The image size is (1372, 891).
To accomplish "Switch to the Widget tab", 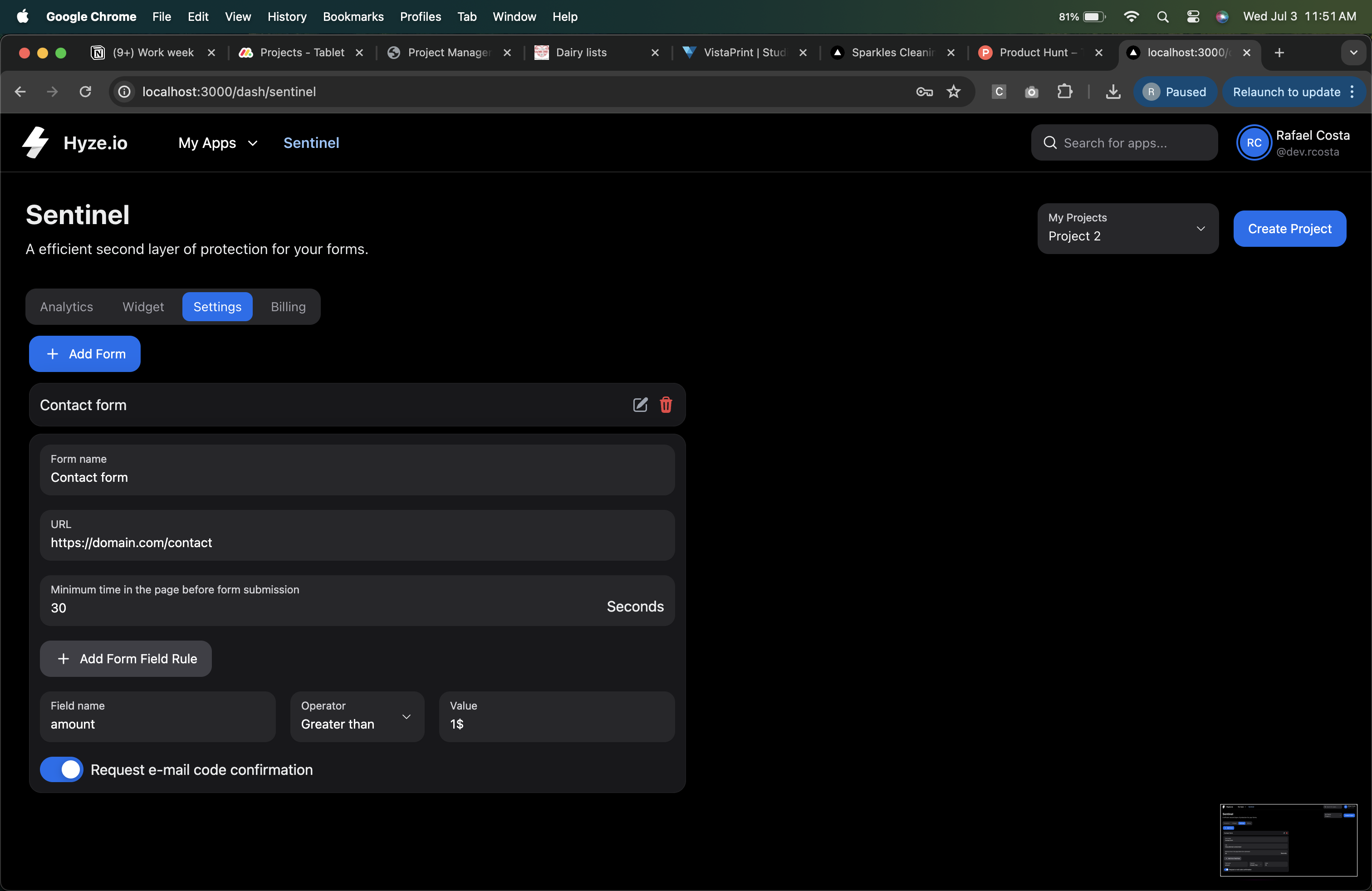I will click(x=143, y=307).
